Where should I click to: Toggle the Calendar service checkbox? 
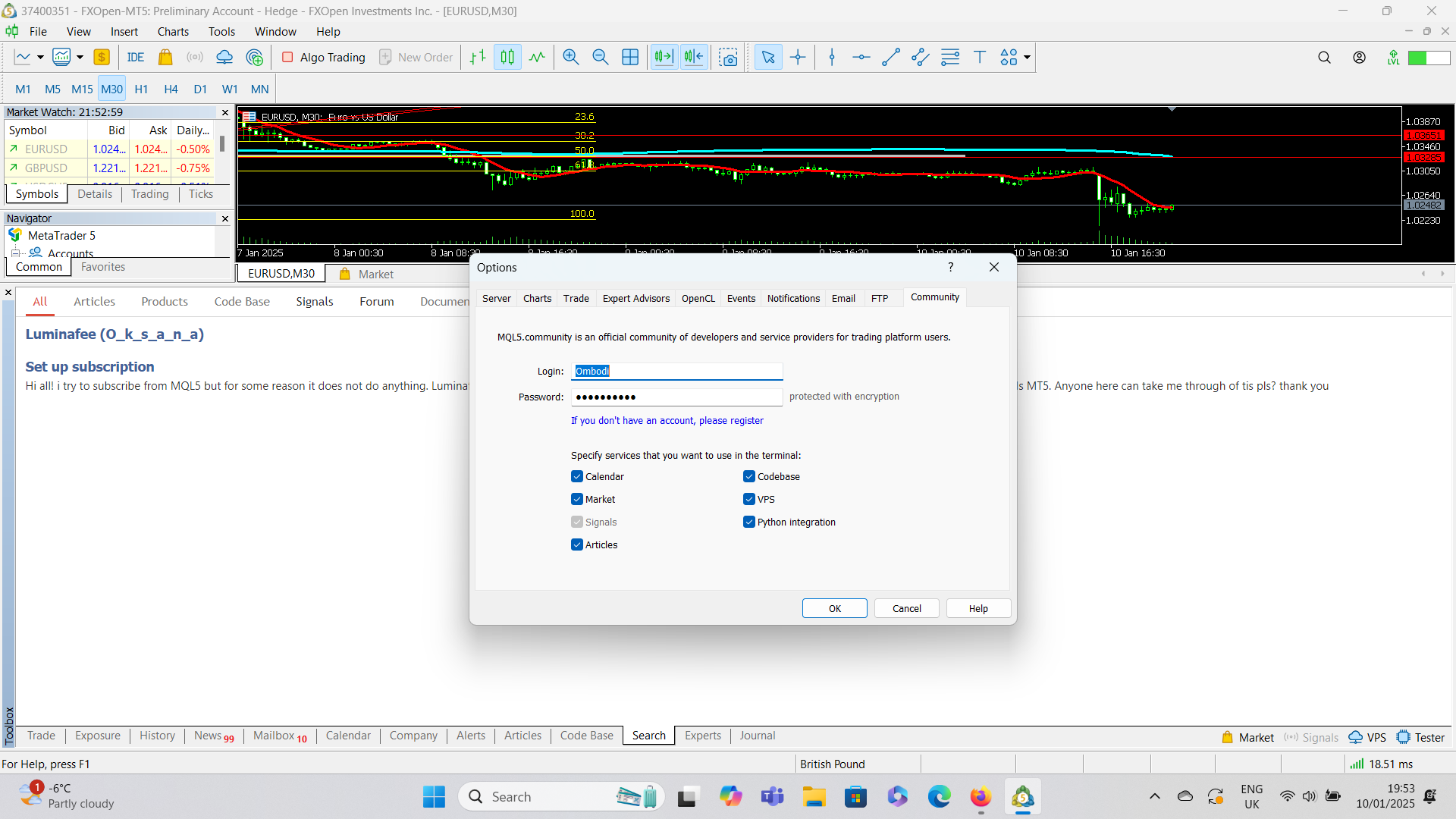tap(577, 476)
